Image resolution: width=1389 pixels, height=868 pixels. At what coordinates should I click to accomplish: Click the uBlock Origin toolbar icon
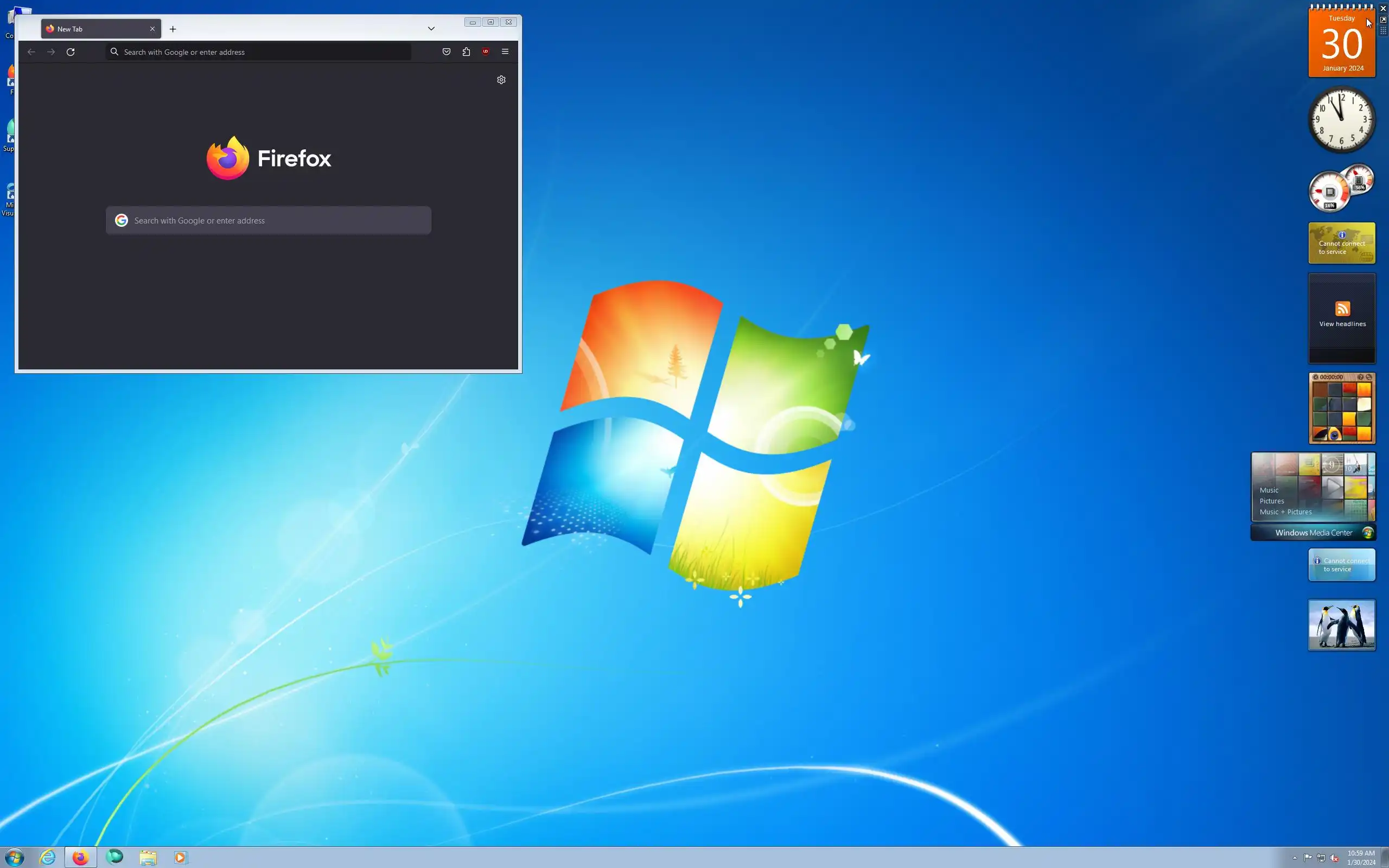[x=486, y=52]
